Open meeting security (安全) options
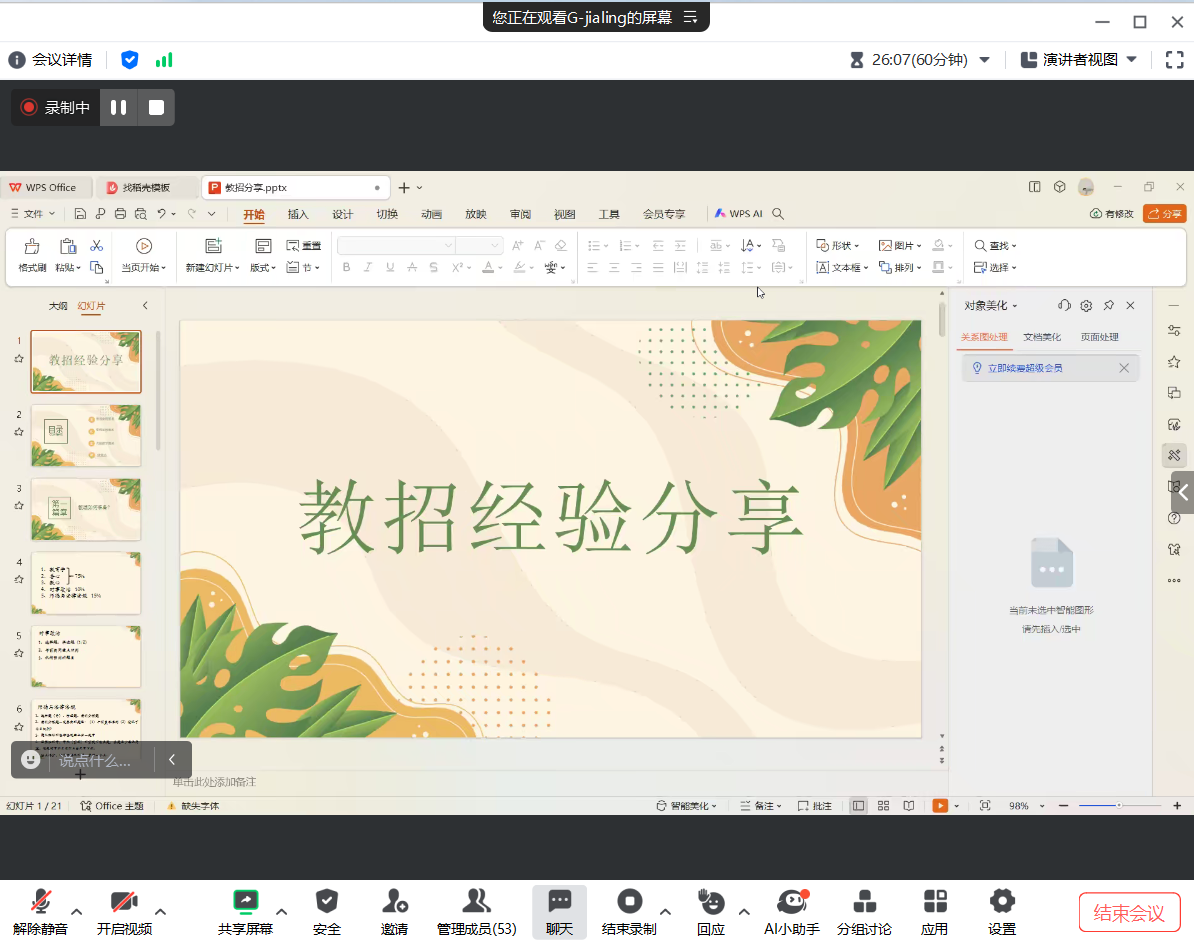Image resolution: width=1194 pixels, height=943 pixels. pos(327,902)
